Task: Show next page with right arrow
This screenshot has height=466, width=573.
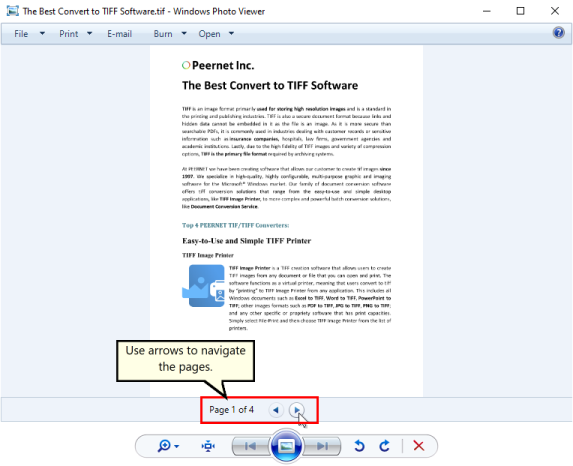Action: coord(296,410)
